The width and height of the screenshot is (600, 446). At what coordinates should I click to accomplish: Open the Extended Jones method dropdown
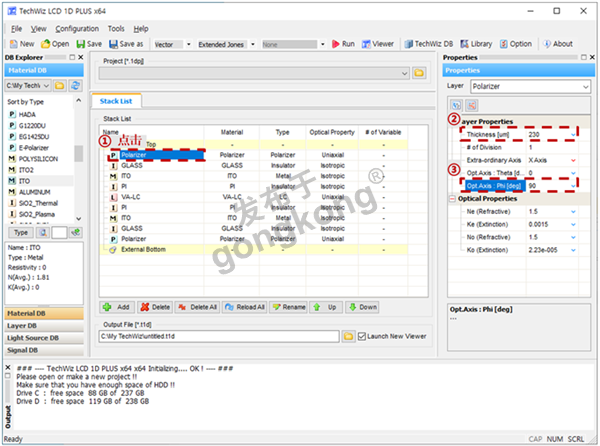253,44
